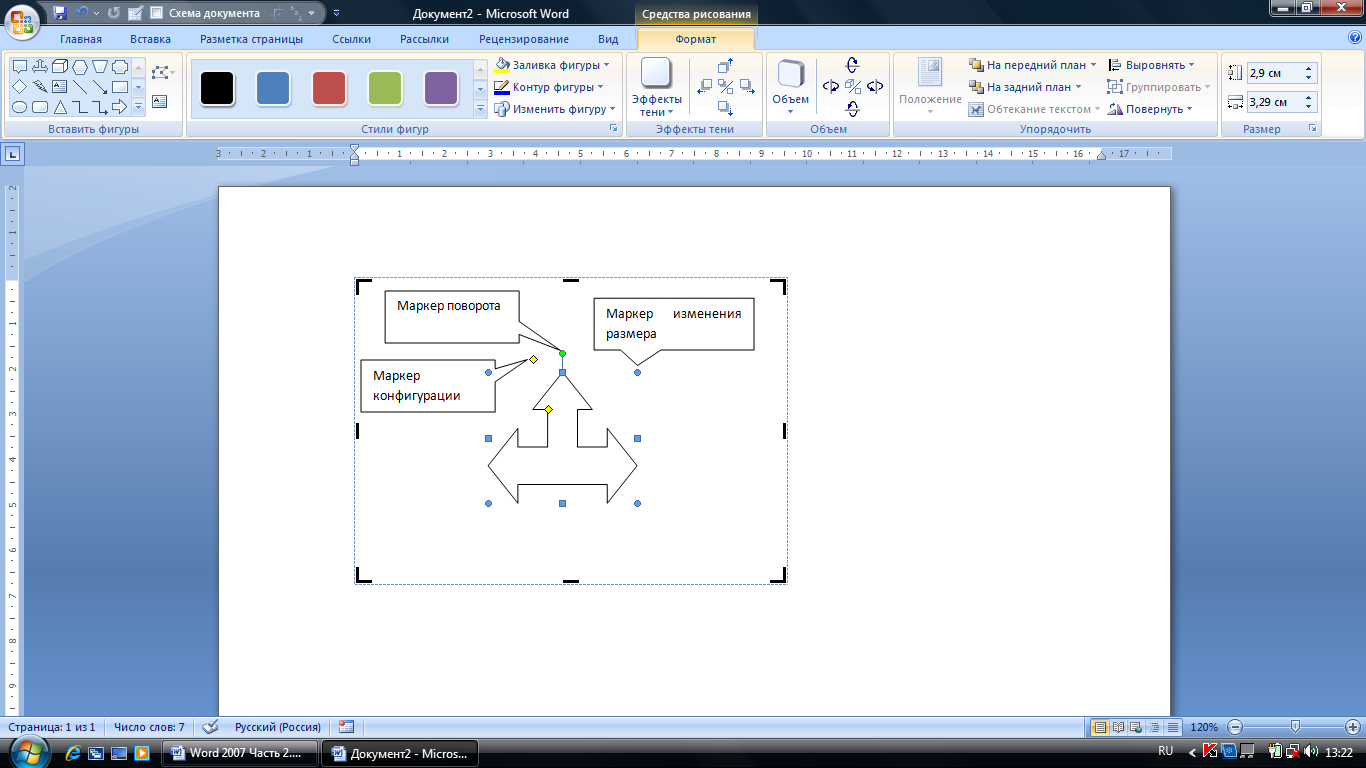Tilt 3-D effect right icon

coord(875,86)
